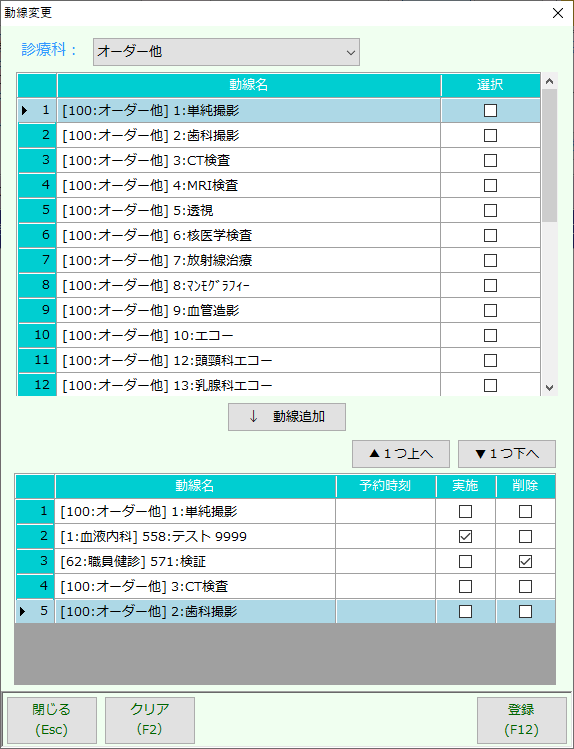
Task: Click the 動線名 column header in the upper table
Action: (249, 85)
